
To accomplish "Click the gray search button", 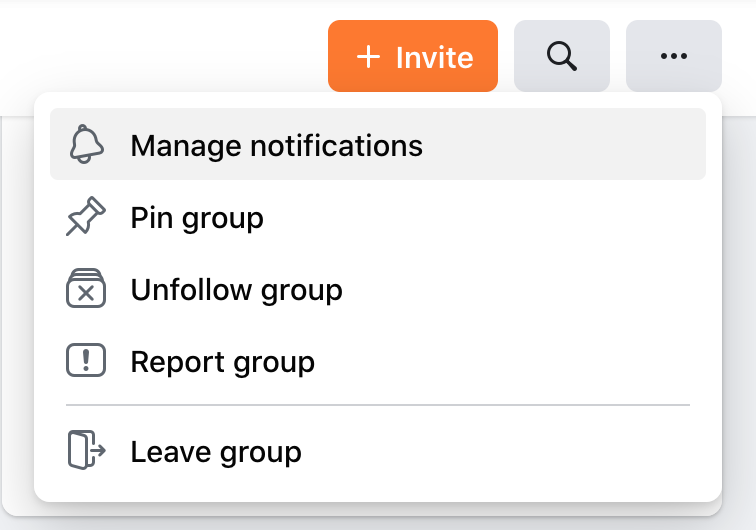I will tap(562, 56).
